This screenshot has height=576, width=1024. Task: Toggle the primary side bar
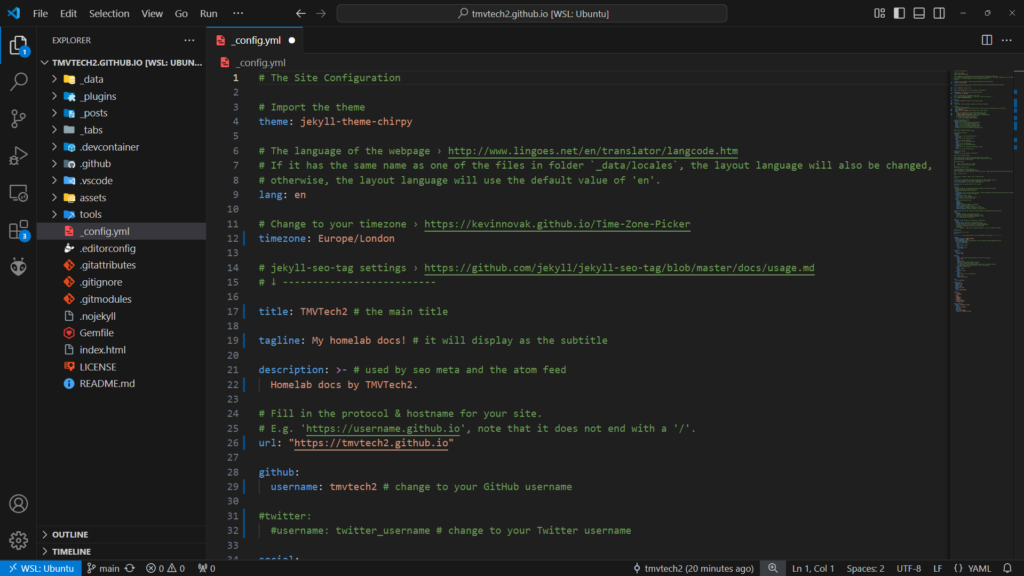(x=899, y=13)
